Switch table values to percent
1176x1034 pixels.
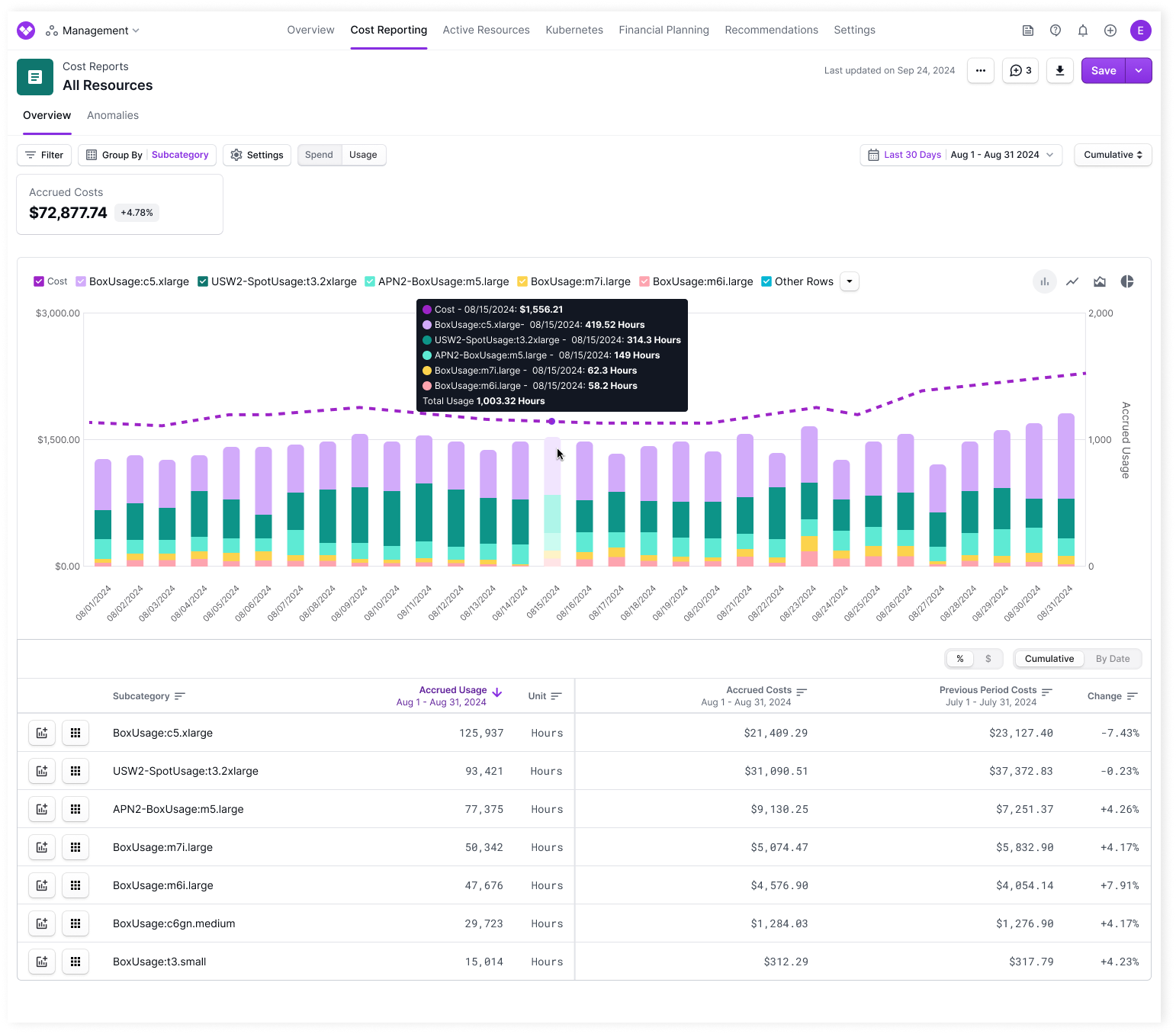pos(960,659)
